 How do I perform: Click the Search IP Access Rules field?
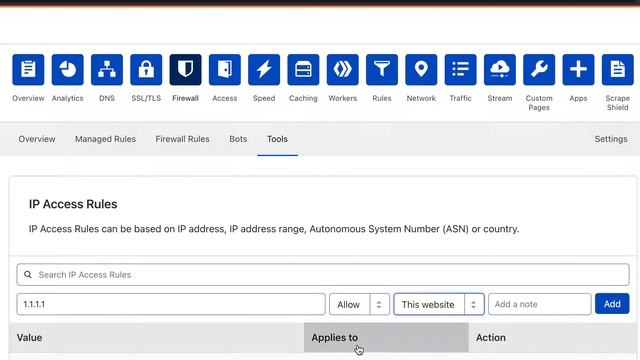(323, 275)
